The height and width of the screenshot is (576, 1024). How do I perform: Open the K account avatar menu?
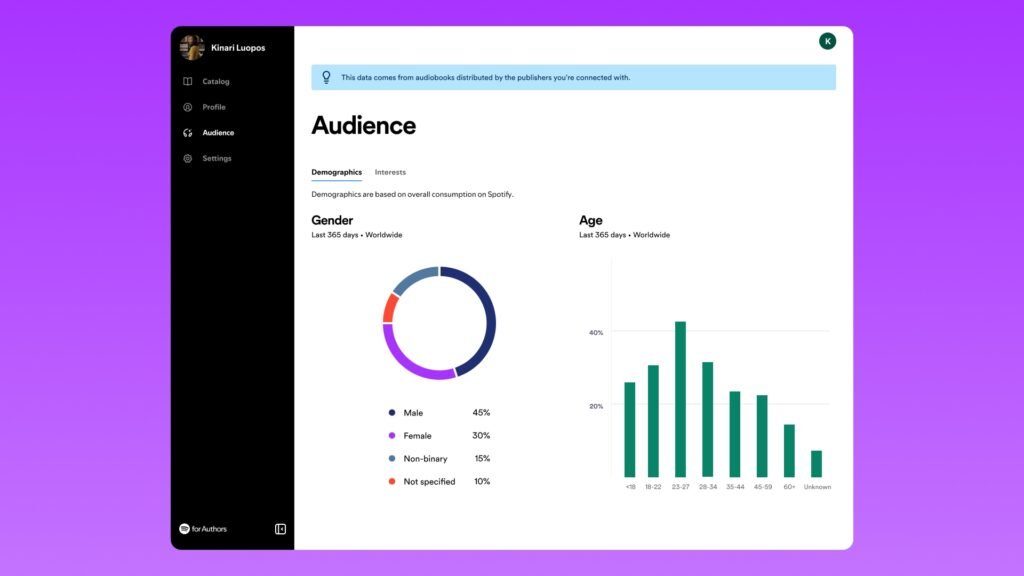827,41
